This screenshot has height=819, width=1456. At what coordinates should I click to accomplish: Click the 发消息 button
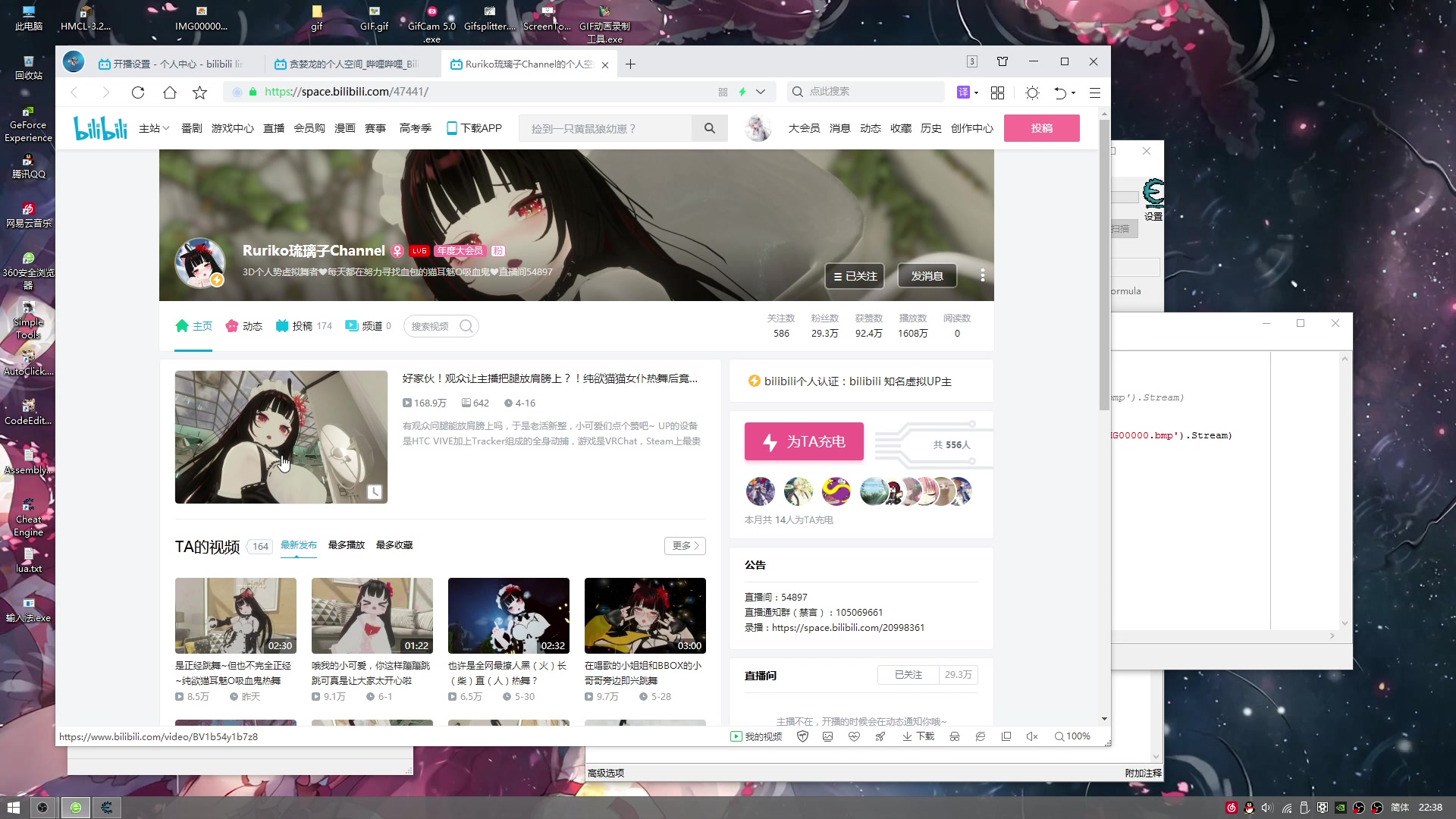click(927, 276)
